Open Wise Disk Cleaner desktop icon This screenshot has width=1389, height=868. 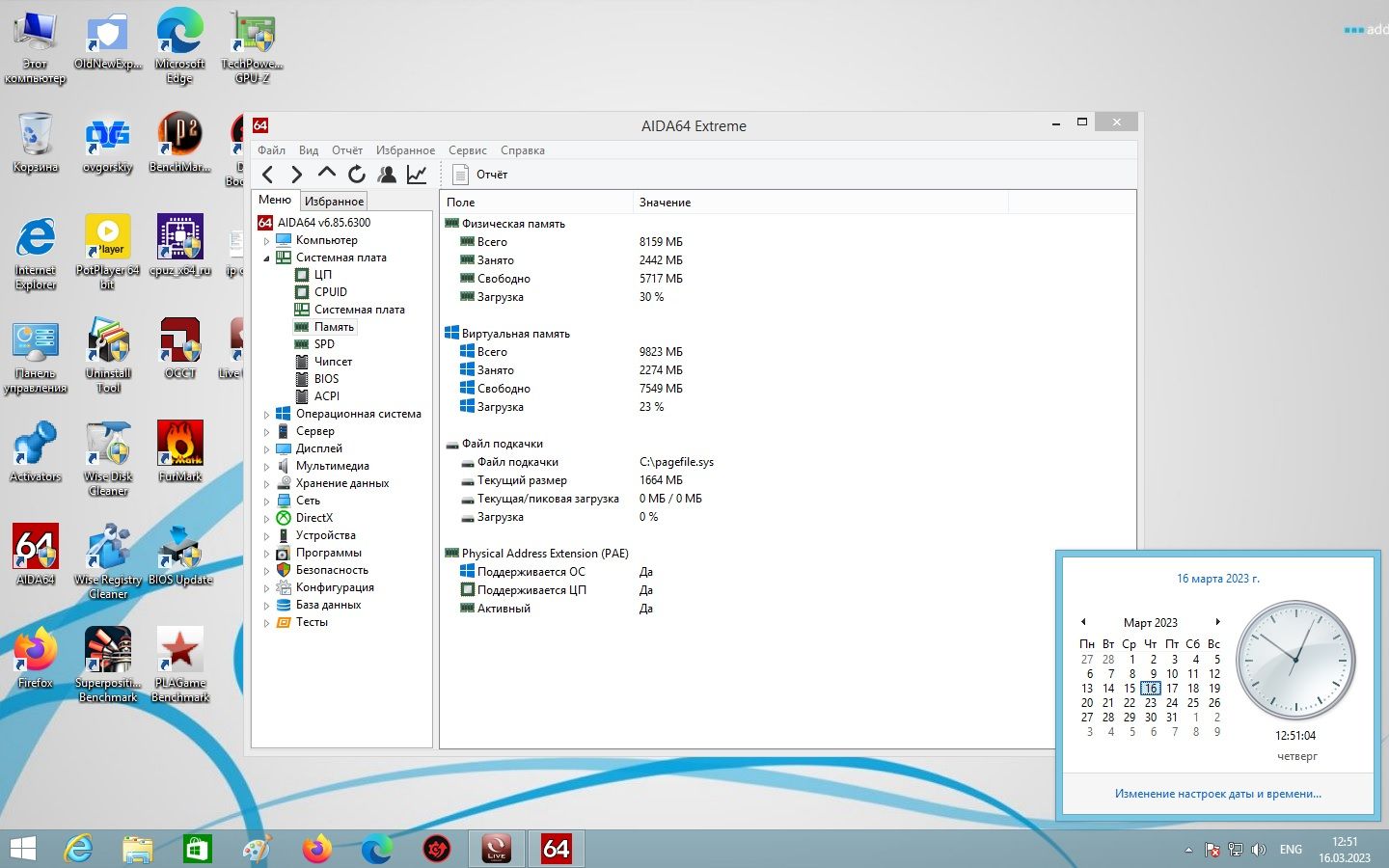[x=108, y=458]
